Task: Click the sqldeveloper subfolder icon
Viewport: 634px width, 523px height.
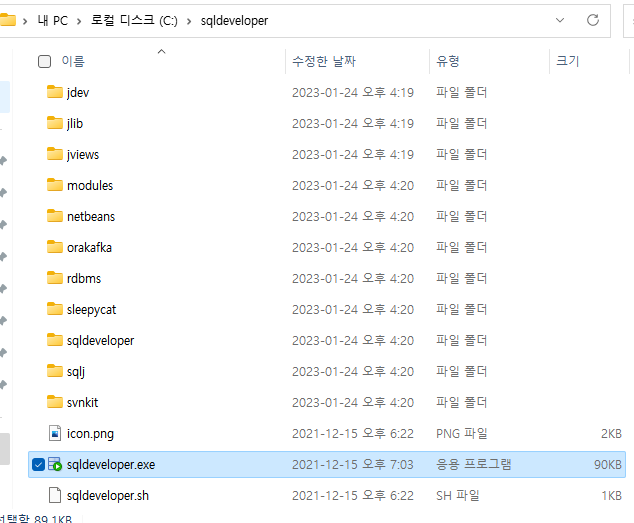Action: (55, 340)
